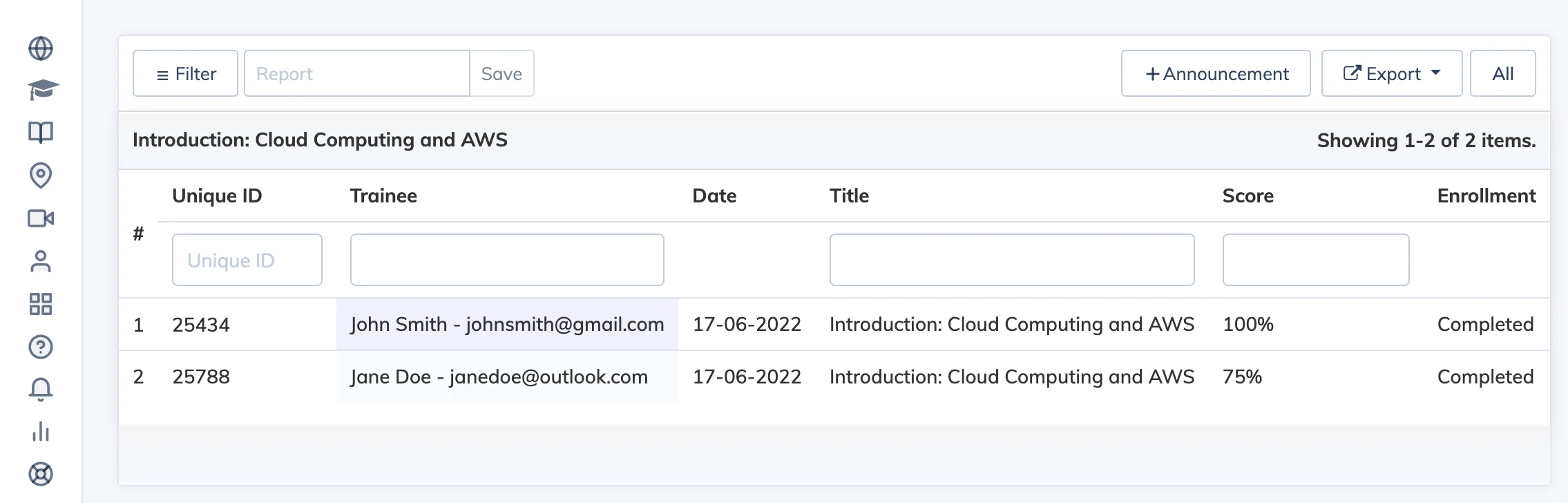The image size is (1568, 503).
Task: Open the notifications bell icon
Action: click(x=41, y=390)
